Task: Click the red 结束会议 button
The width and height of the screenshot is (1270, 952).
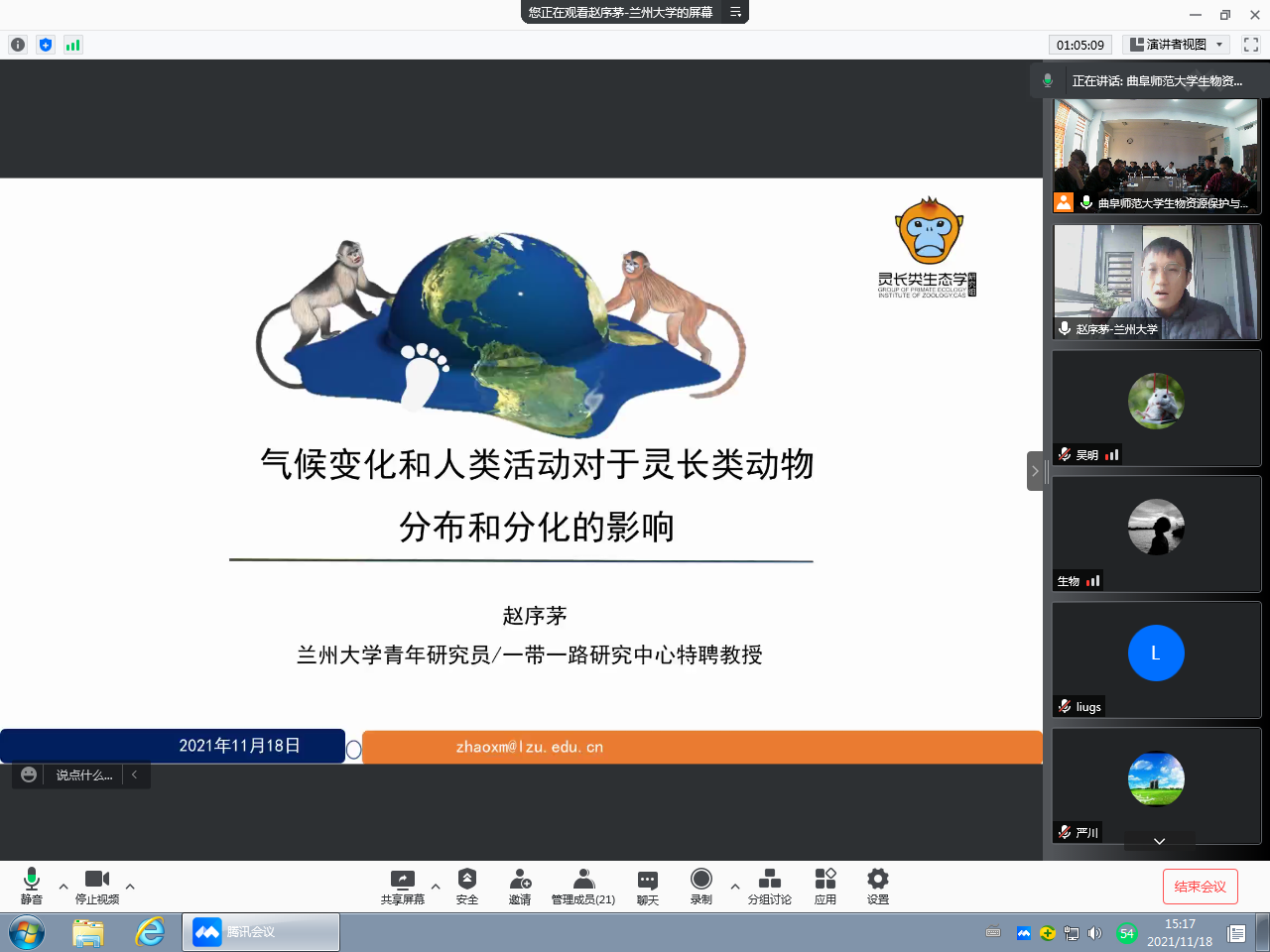Action: (x=1200, y=887)
